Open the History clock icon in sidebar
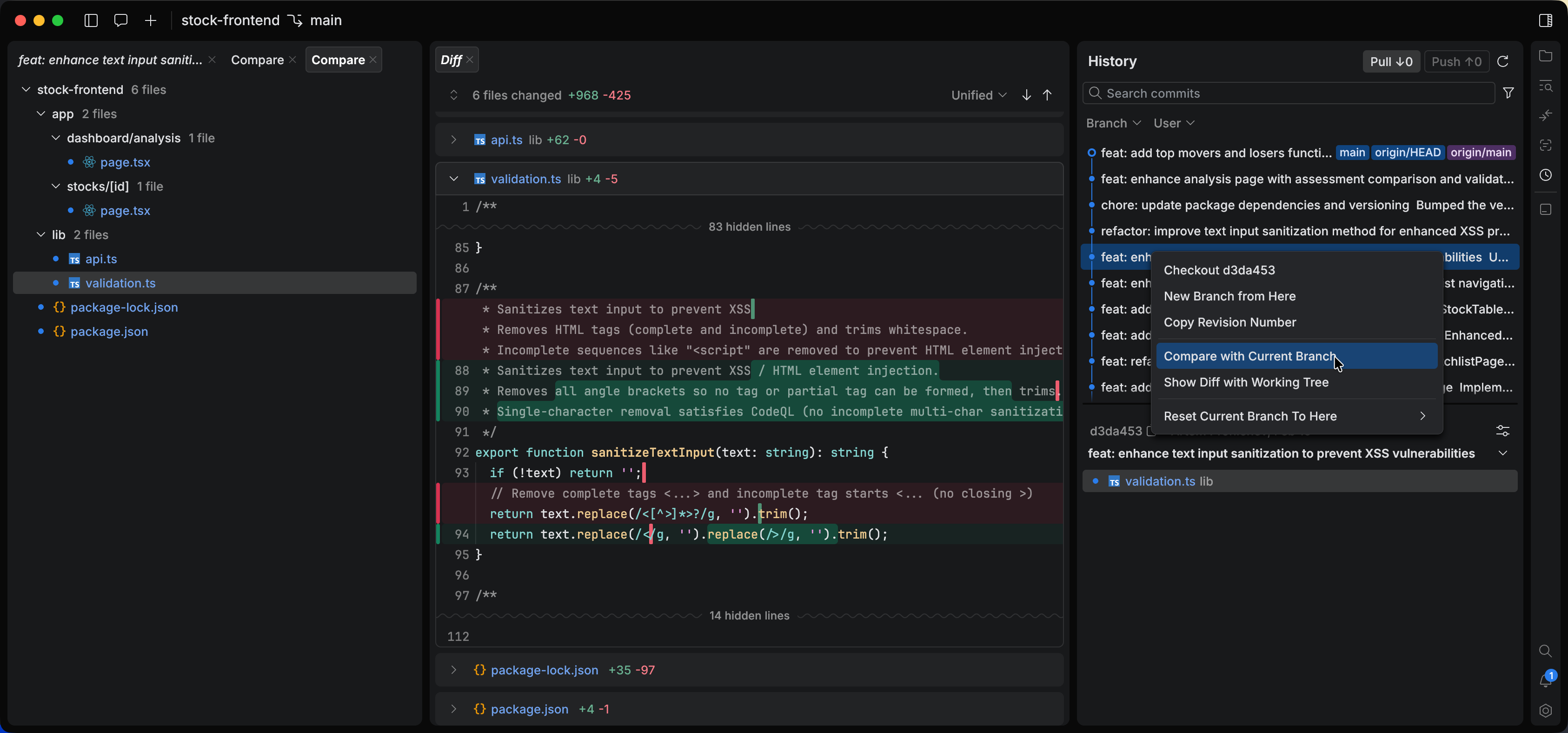This screenshot has height=733, width=1568. [x=1545, y=175]
